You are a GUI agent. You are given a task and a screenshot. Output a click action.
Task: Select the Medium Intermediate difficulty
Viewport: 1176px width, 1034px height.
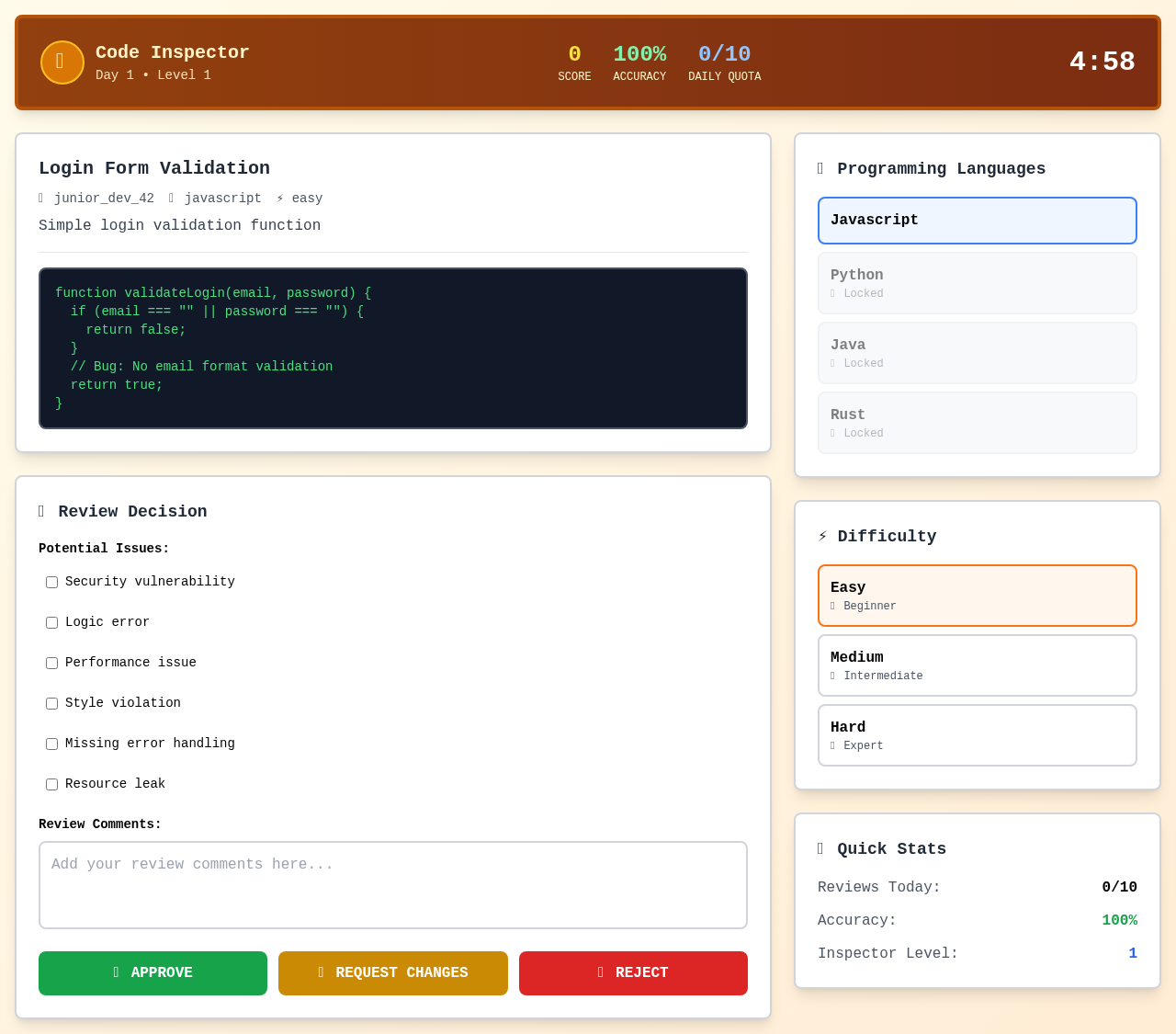tap(977, 665)
